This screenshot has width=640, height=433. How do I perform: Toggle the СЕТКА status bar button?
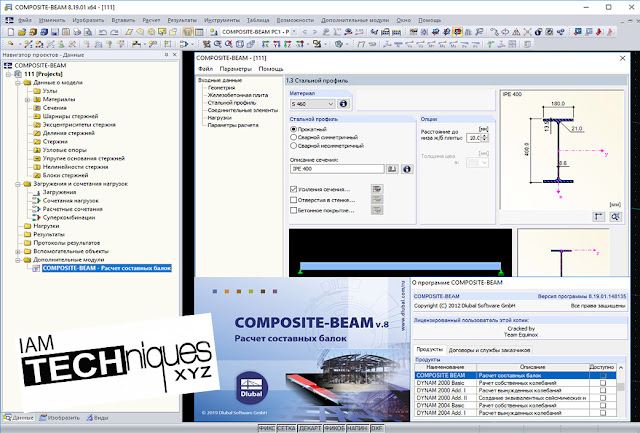pyautogui.click(x=286, y=429)
